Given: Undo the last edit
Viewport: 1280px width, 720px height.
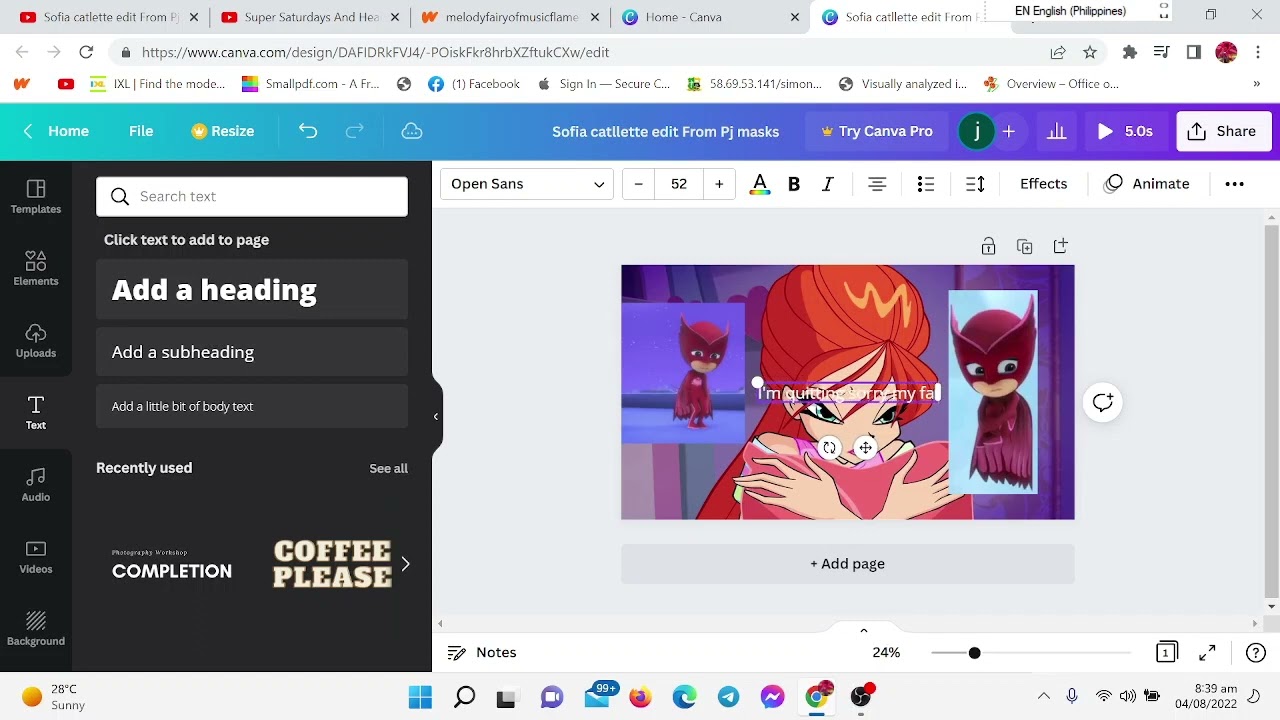Looking at the screenshot, I should (308, 131).
